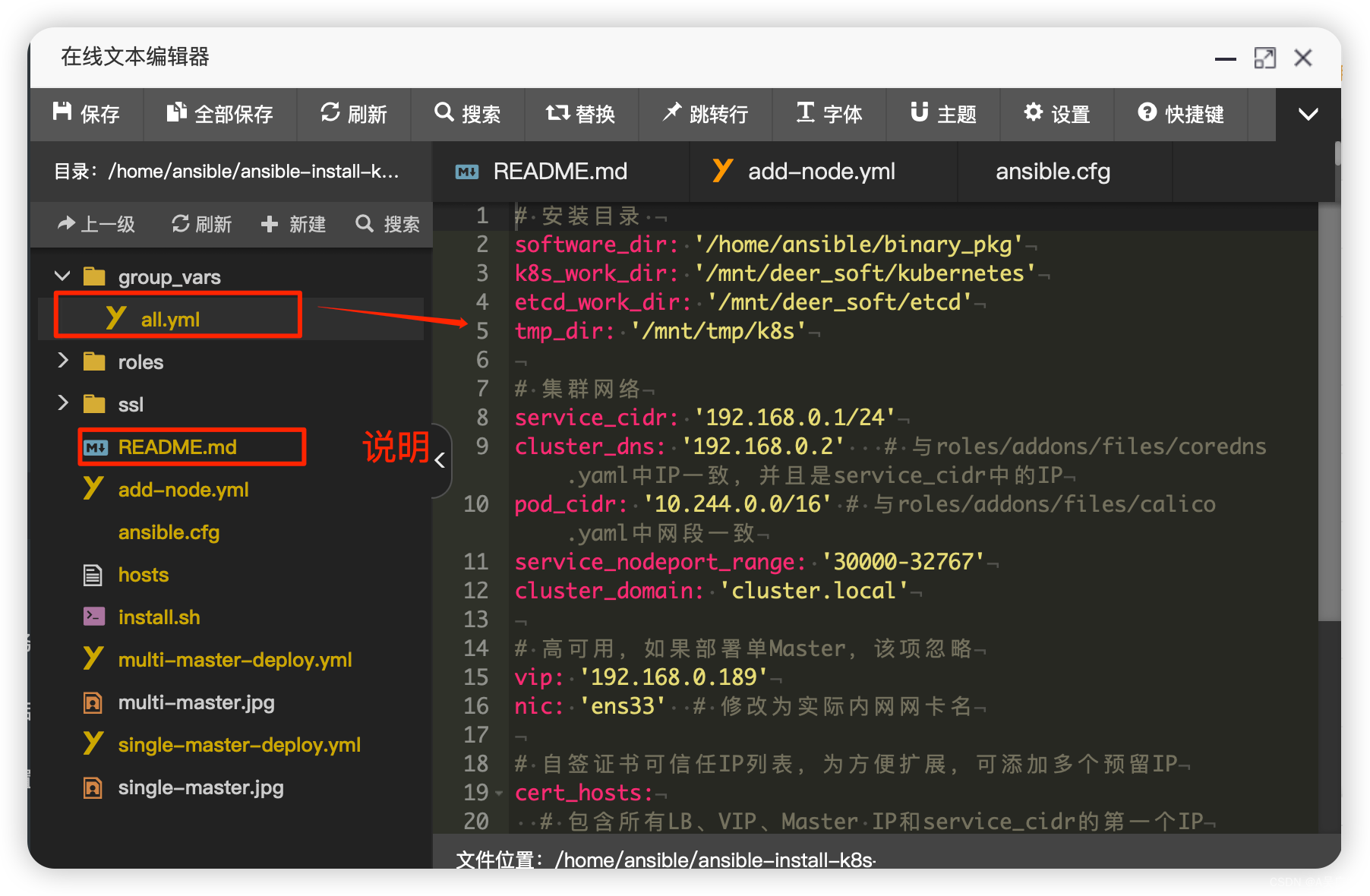This screenshot has width=1370, height=896.
Task: Click pod_cidr '10.244.0.0/16' line
Action: (x=673, y=504)
